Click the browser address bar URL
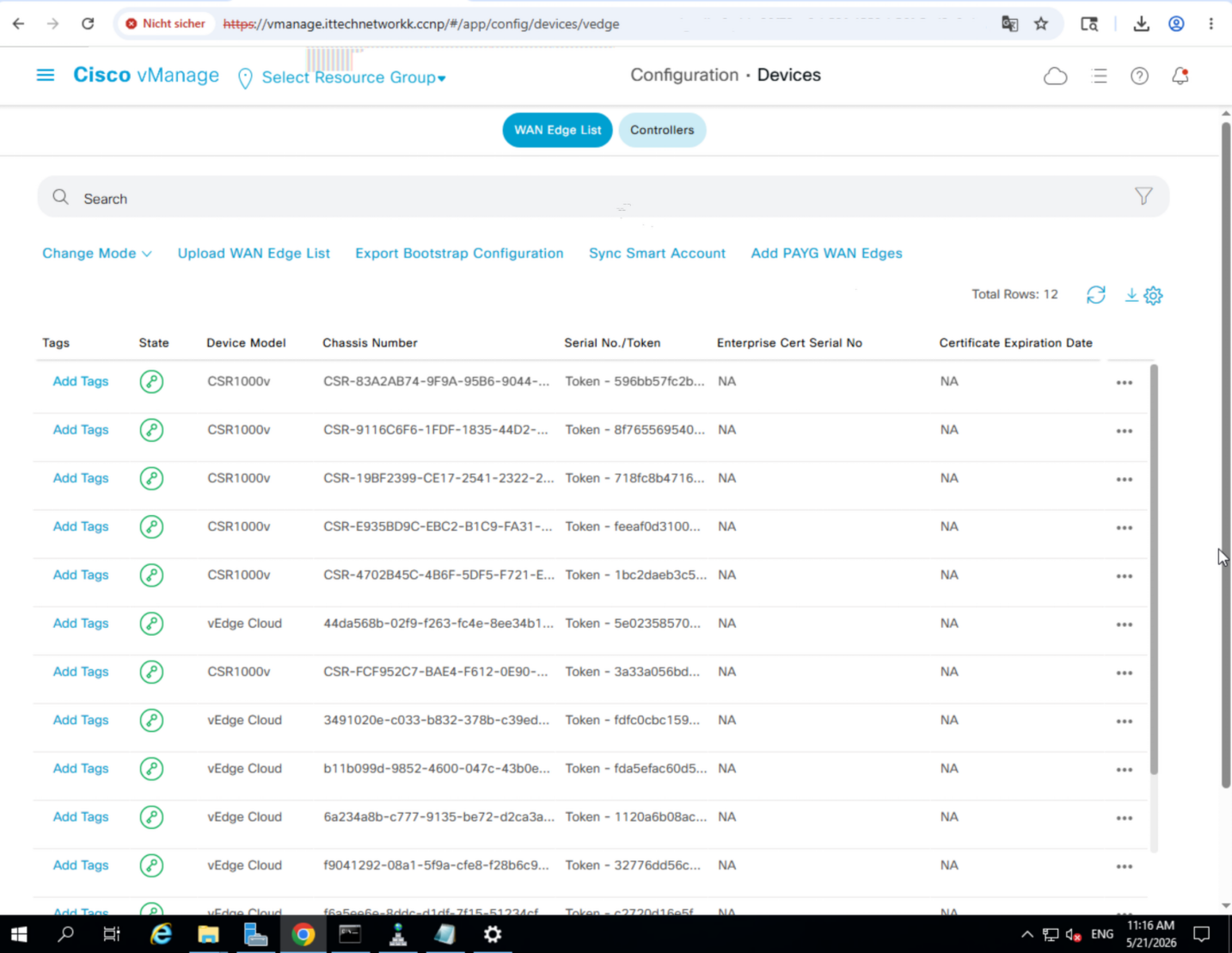 click(421, 24)
